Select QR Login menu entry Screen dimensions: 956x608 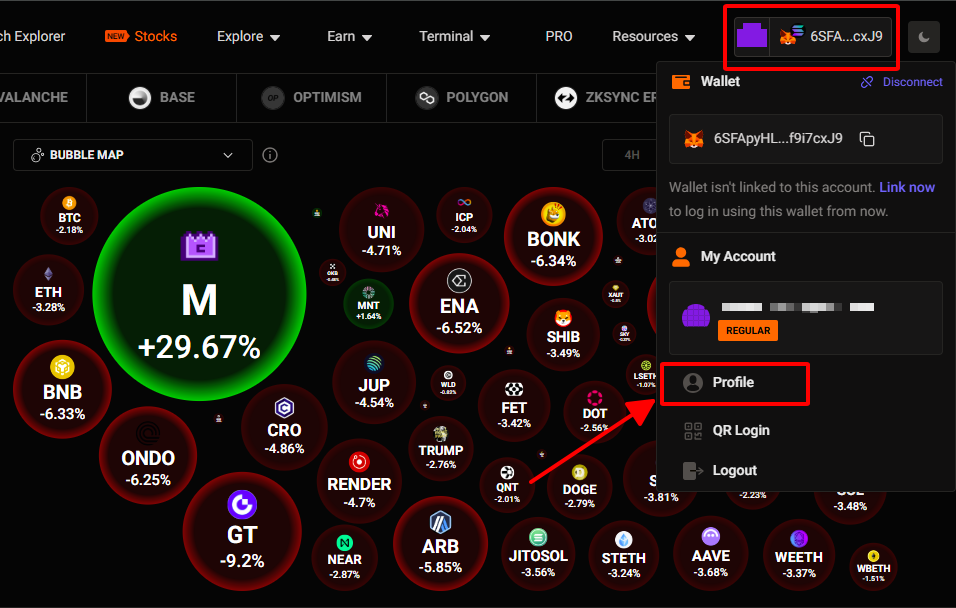(x=727, y=431)
